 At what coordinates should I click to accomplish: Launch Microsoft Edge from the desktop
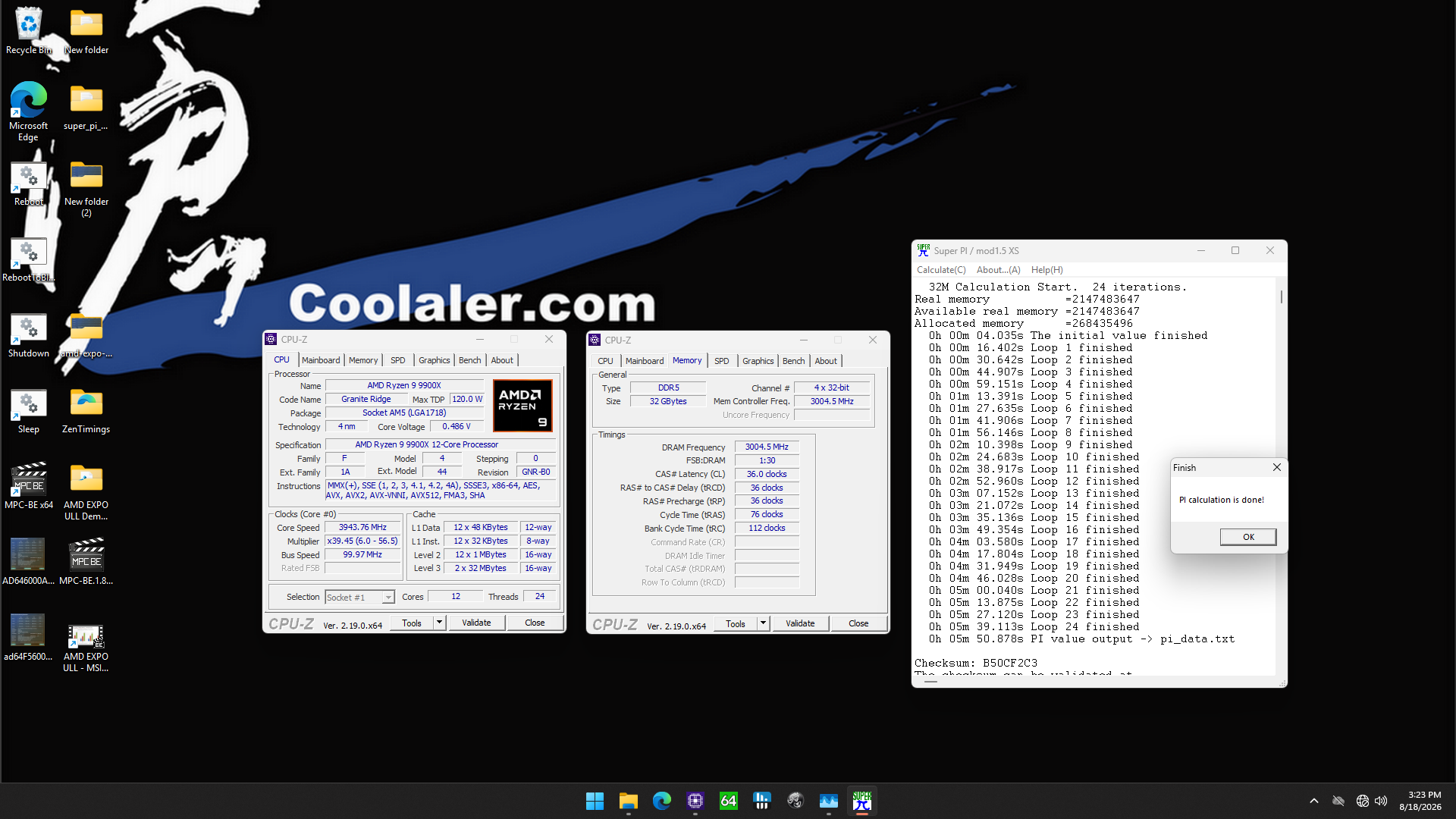(x=29, y=111)
